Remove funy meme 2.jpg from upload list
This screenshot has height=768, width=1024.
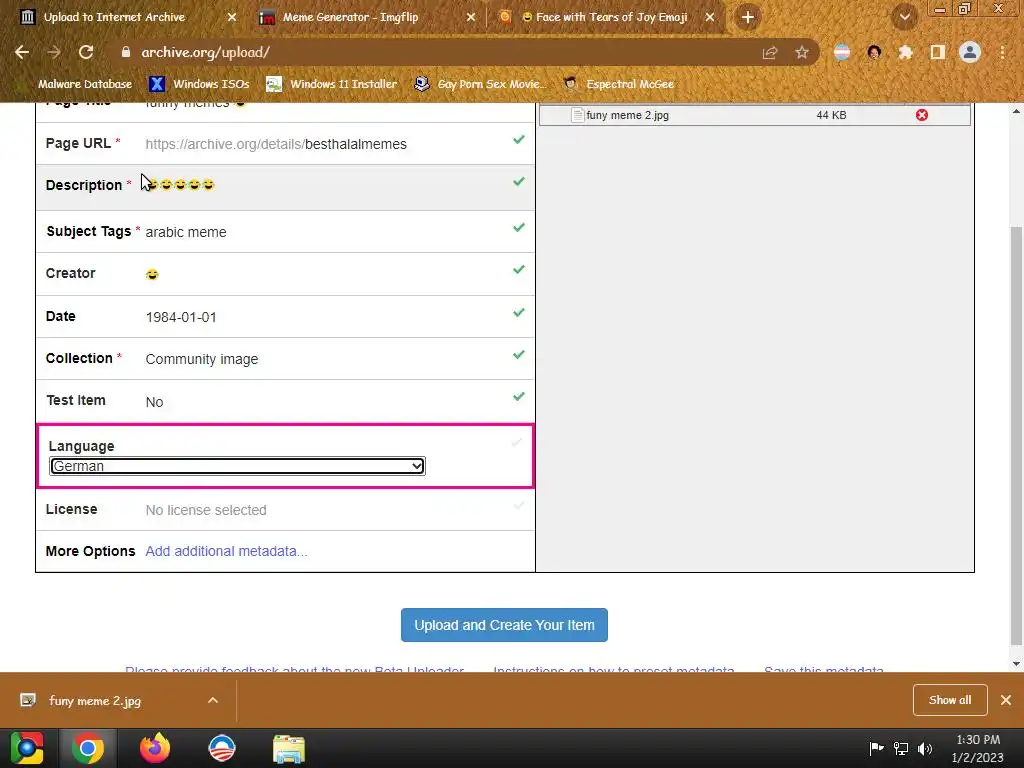(921, 115)
